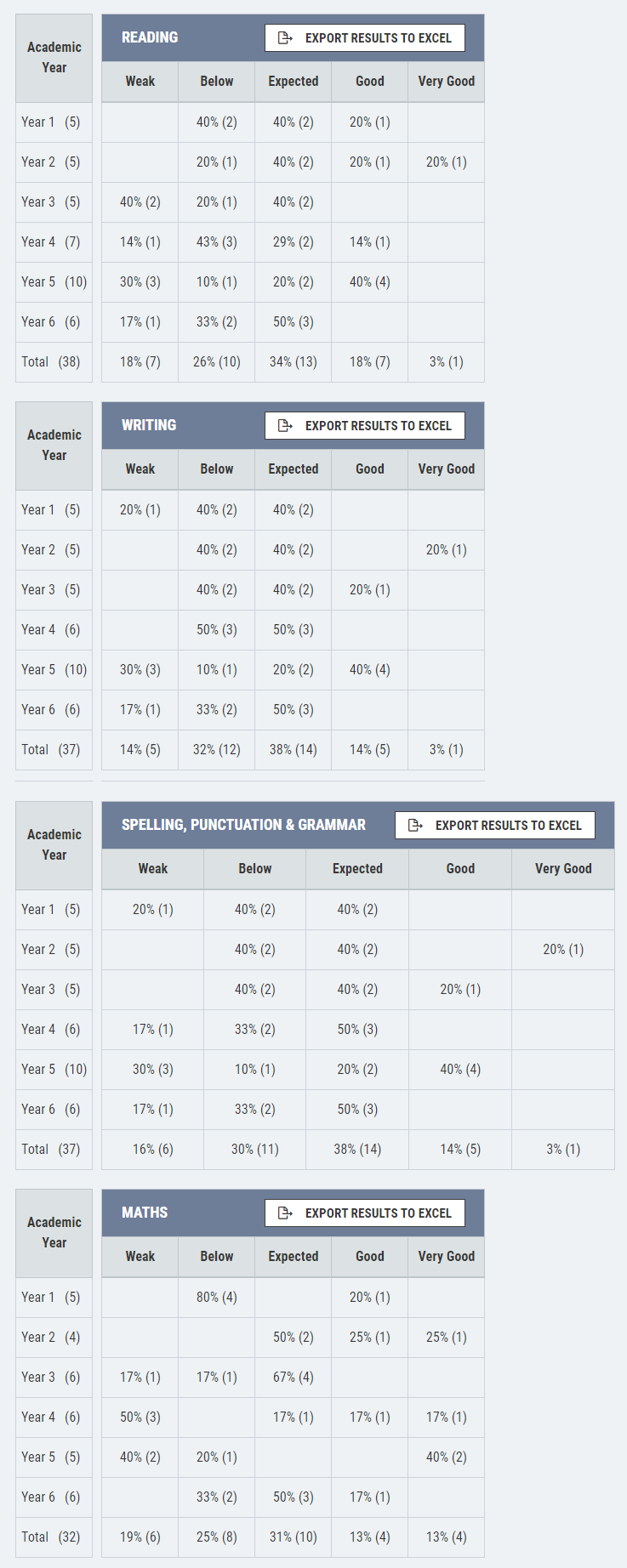Click the Weak column header in Reading
This screenshot has width=627, height=1568.
[140, 82]
